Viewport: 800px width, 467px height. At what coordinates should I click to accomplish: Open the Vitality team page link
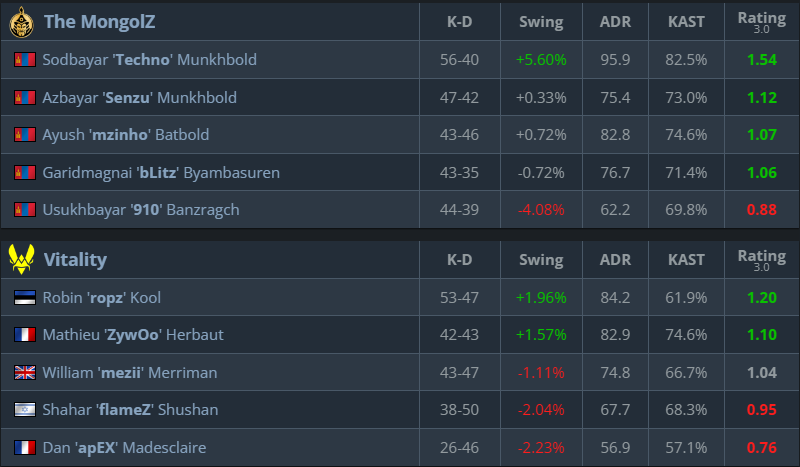pyautogui.click(x=75, y=260)
